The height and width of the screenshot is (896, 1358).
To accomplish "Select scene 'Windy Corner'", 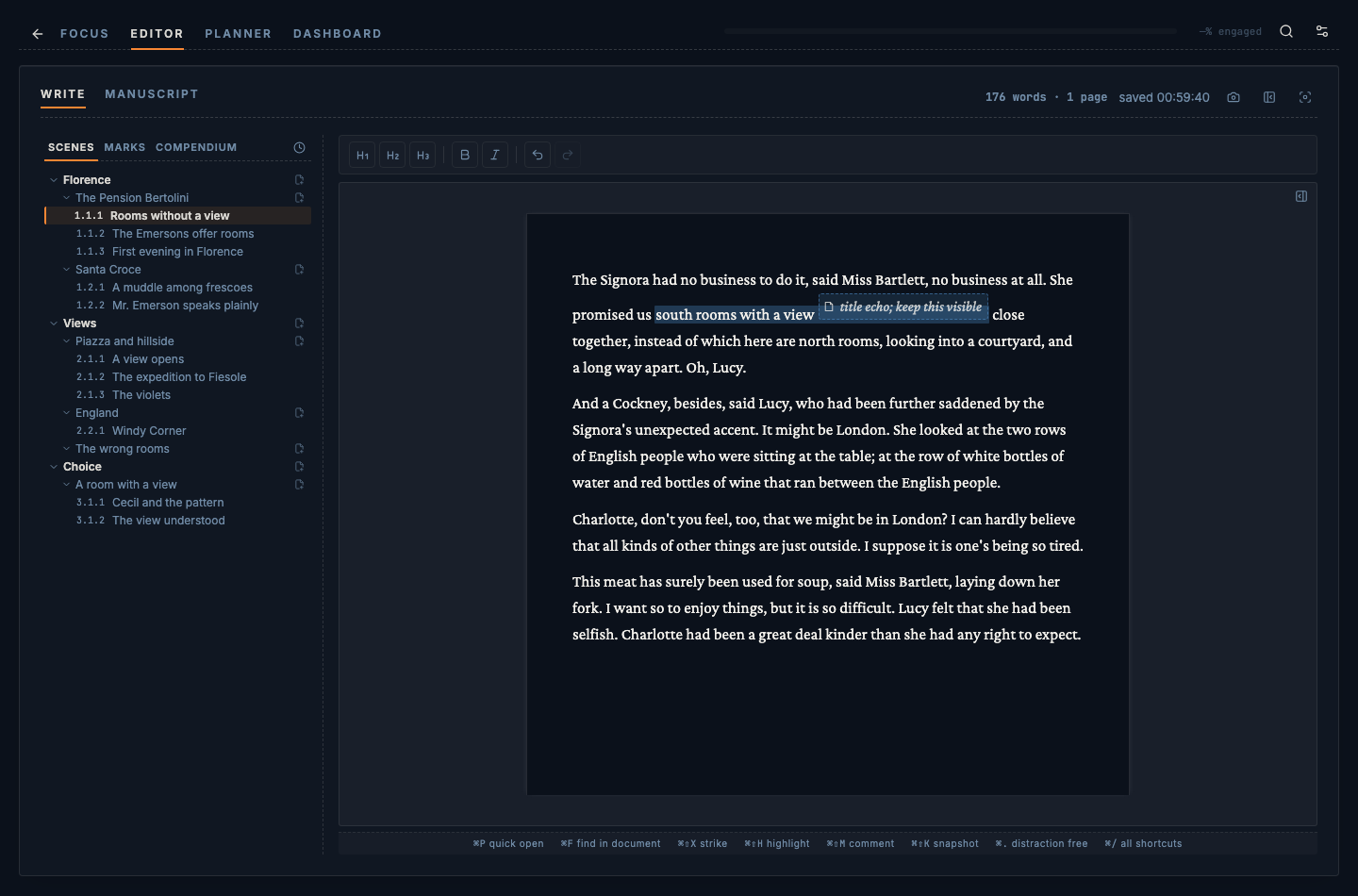I will pos(149,431).
